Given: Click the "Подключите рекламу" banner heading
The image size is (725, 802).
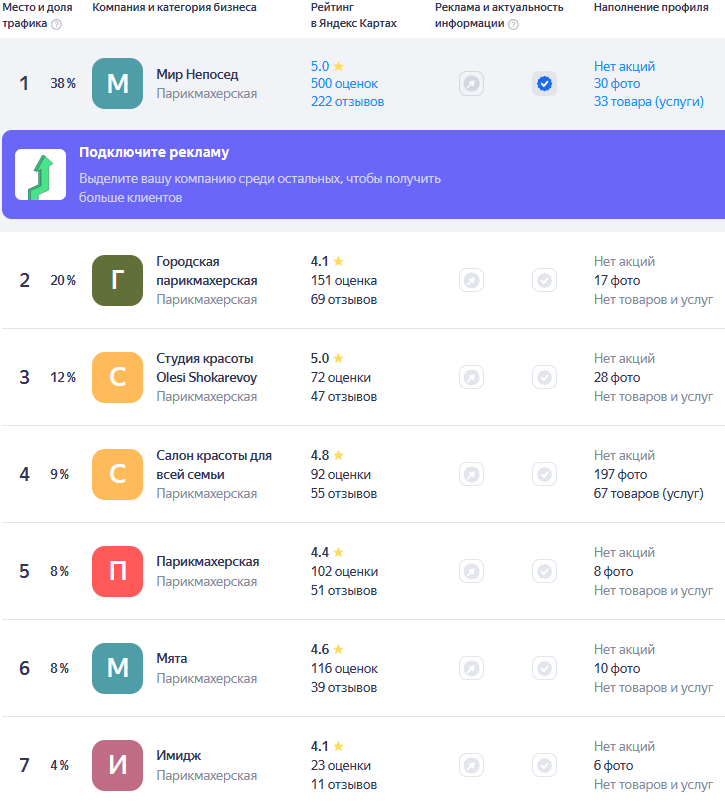Looking at the screenshot, I should [x=154, y=153].
